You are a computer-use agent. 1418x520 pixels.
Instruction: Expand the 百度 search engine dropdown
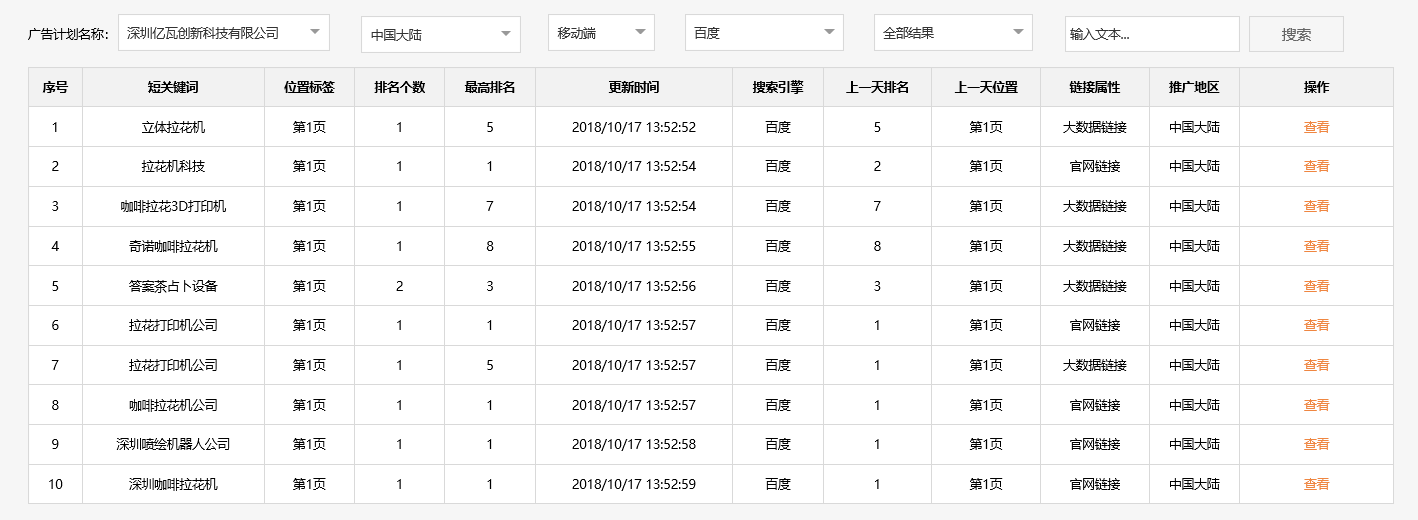764,33
